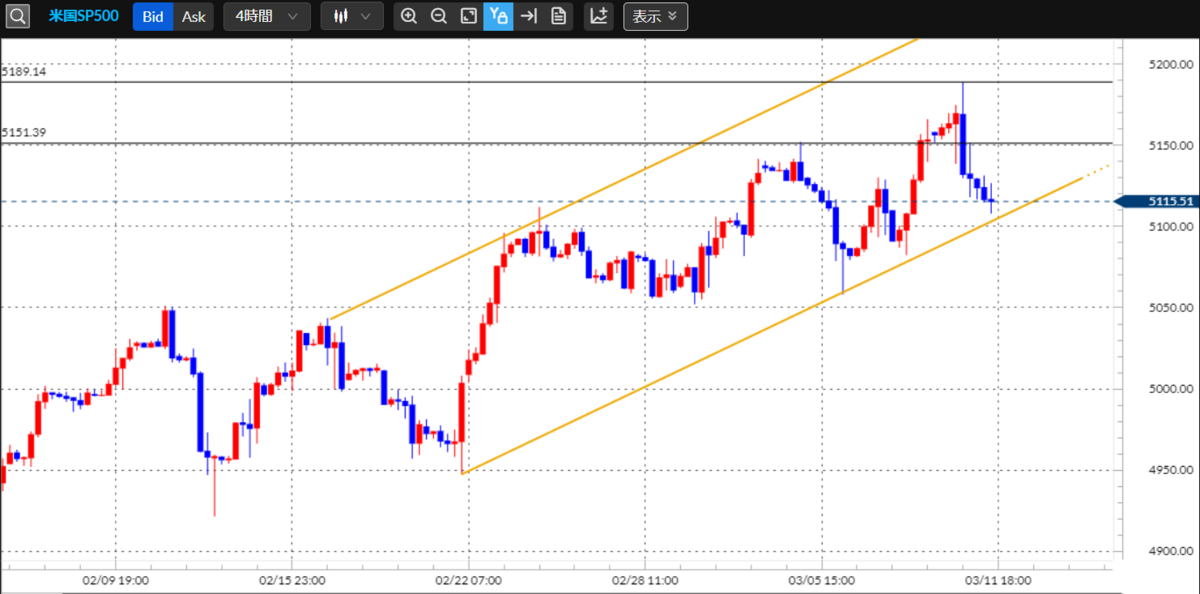Open the candlestick chart type dropdown
Screen dimensions: 1200x594
pyautogui.click(x=352, y=16)
